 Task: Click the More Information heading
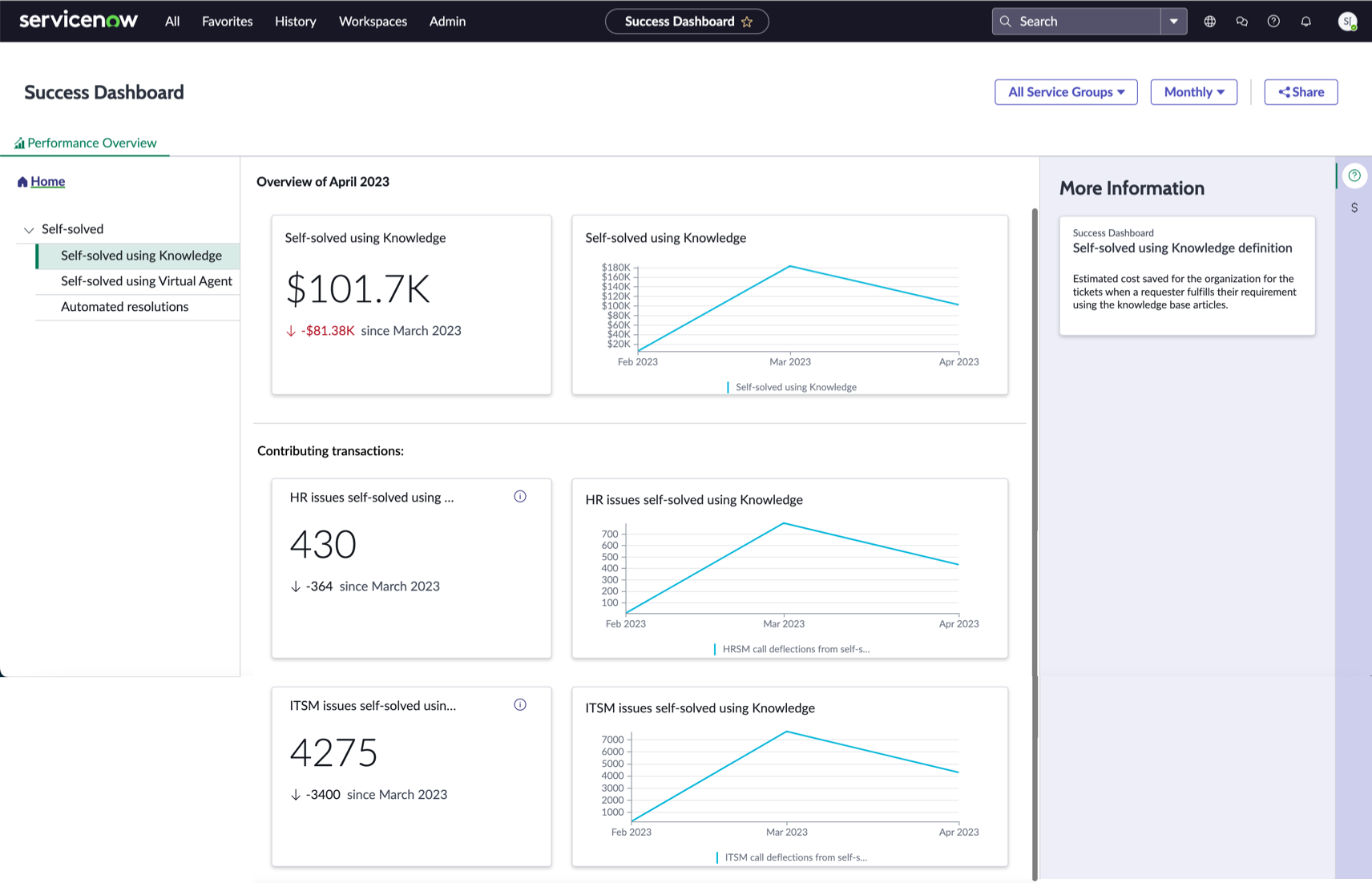[x=1132, y=188]
